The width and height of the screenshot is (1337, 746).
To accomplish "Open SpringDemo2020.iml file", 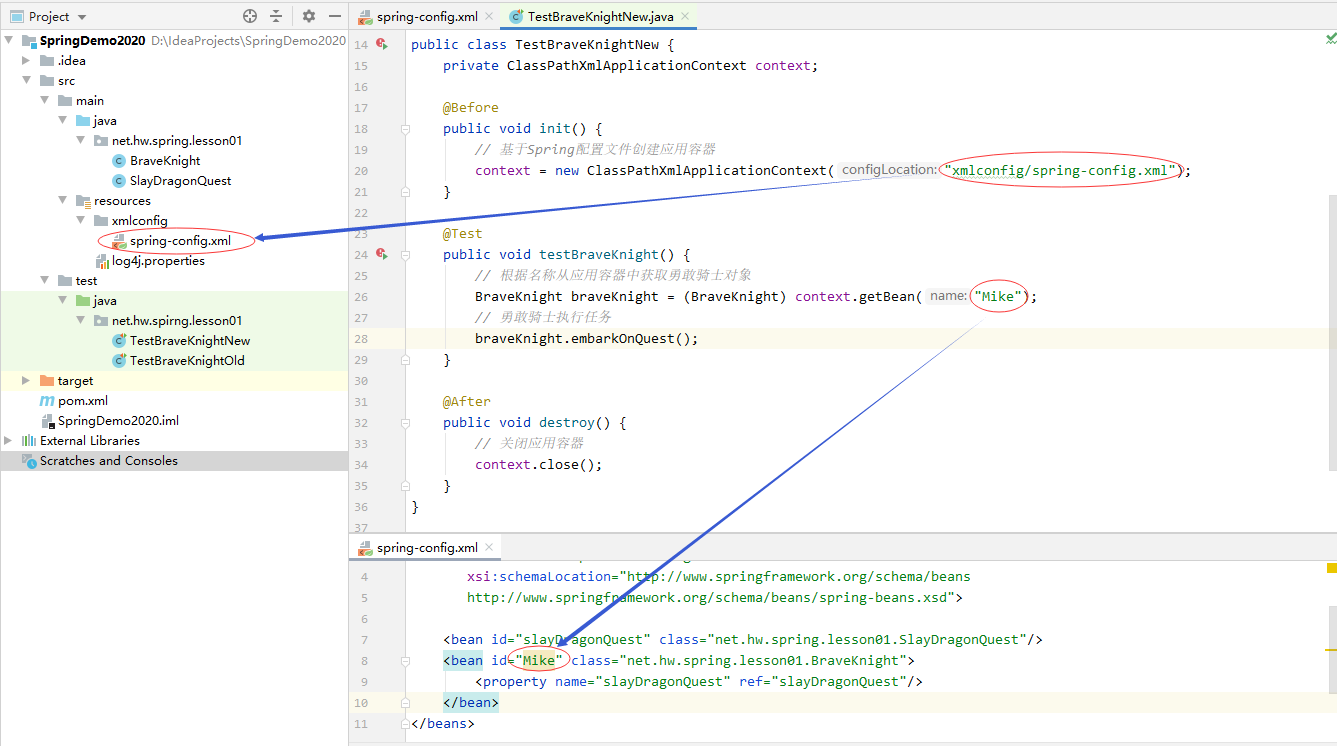I will coord(118,421).
